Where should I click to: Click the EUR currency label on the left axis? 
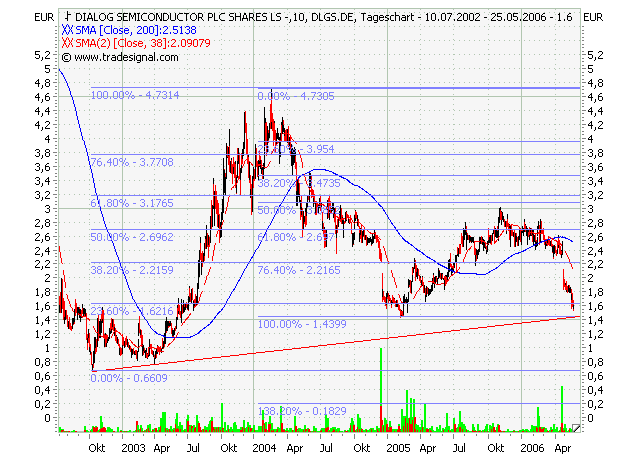tap(44, 17)
